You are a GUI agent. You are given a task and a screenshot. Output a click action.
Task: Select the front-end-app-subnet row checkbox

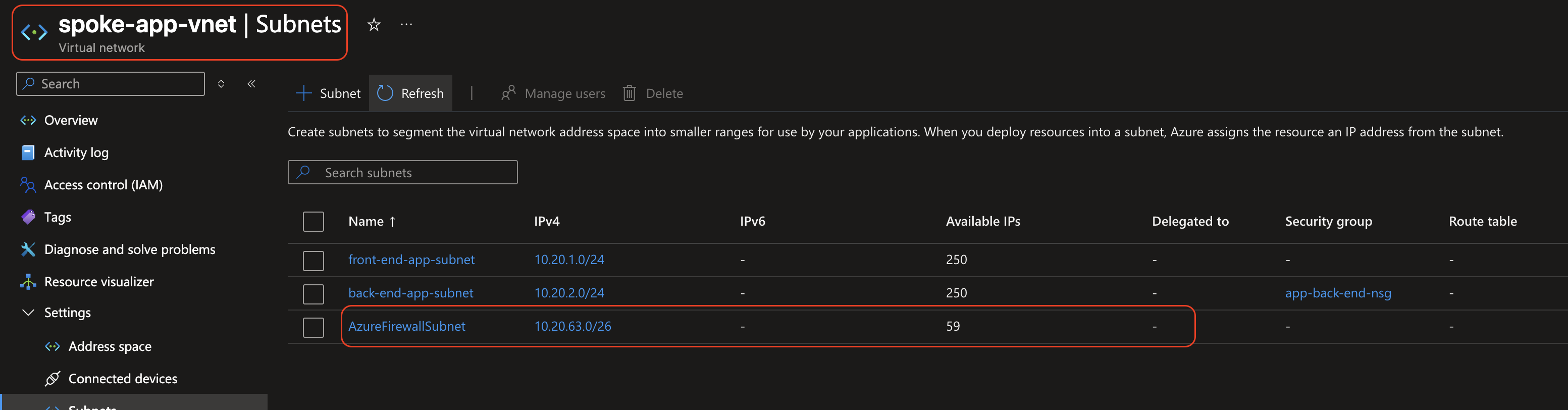(x=313, y=260)
